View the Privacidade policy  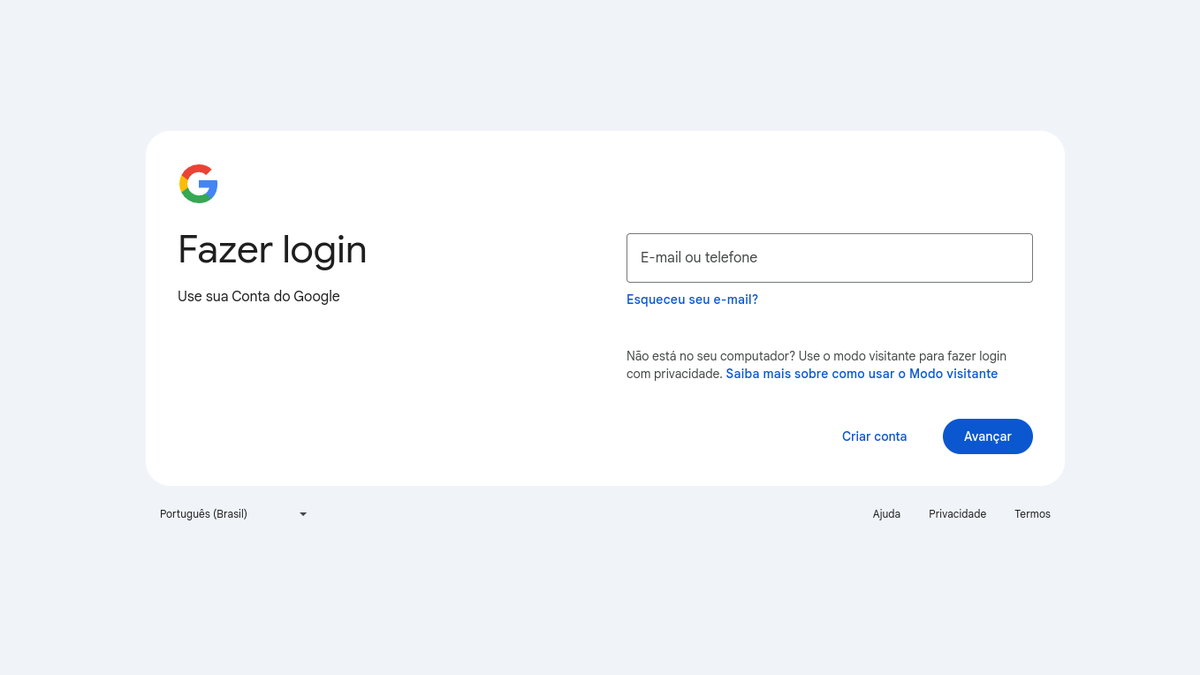(957, 513)
